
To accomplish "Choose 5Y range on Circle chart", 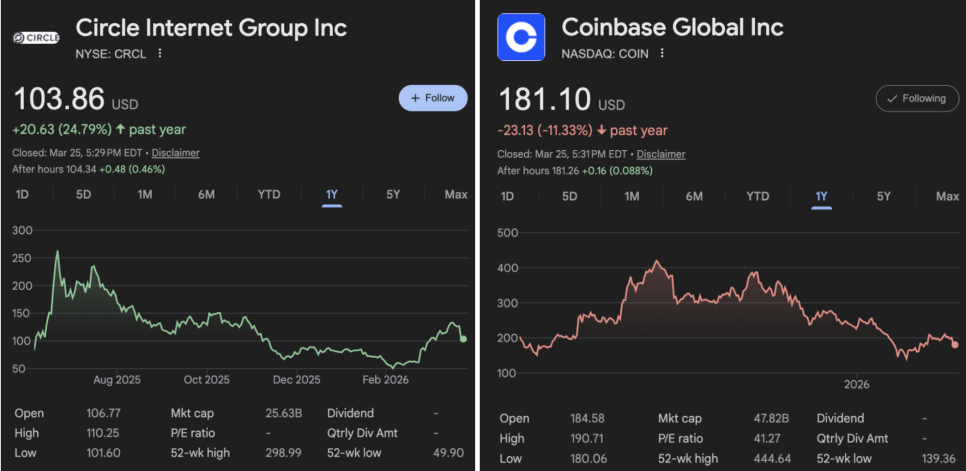I will [x=394, y=194].
